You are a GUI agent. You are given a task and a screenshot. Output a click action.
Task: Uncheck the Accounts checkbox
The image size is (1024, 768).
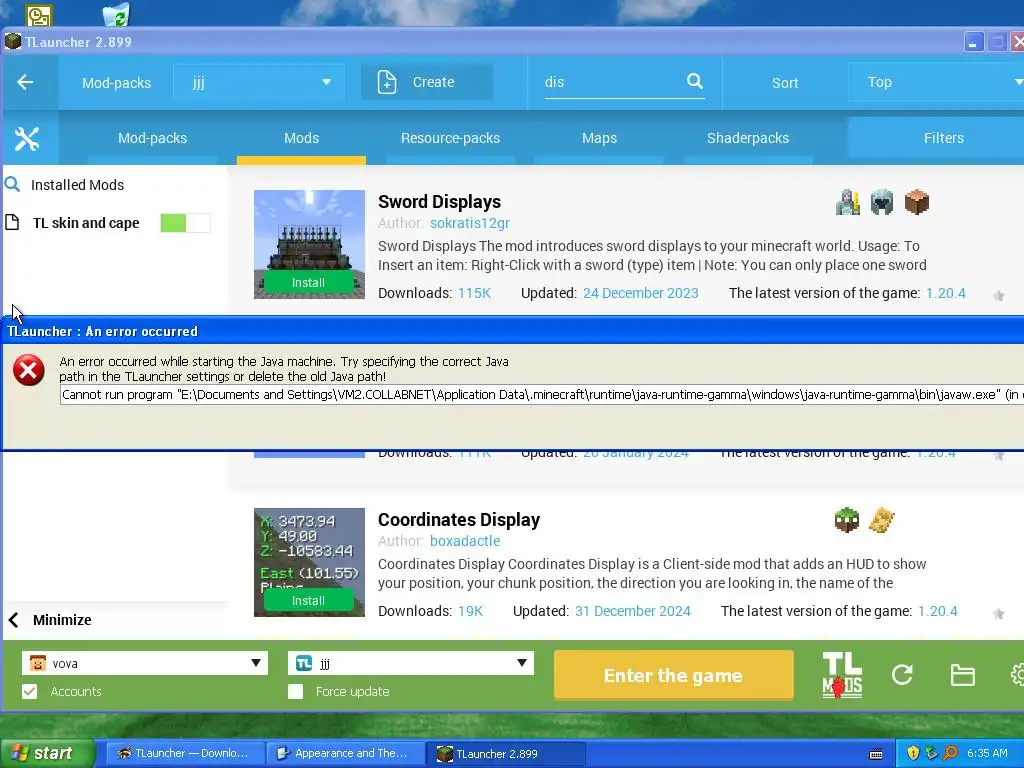tap(29, 692)
